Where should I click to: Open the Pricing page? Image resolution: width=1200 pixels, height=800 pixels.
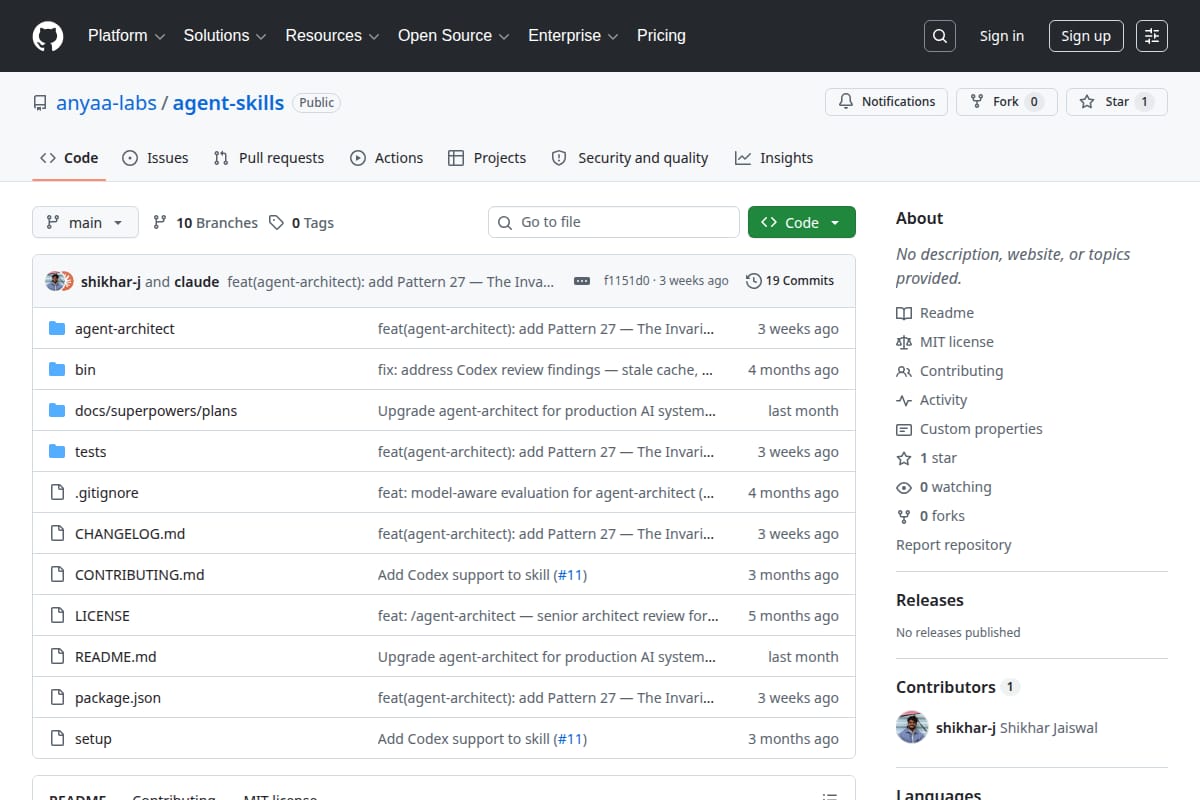(661, 36)
